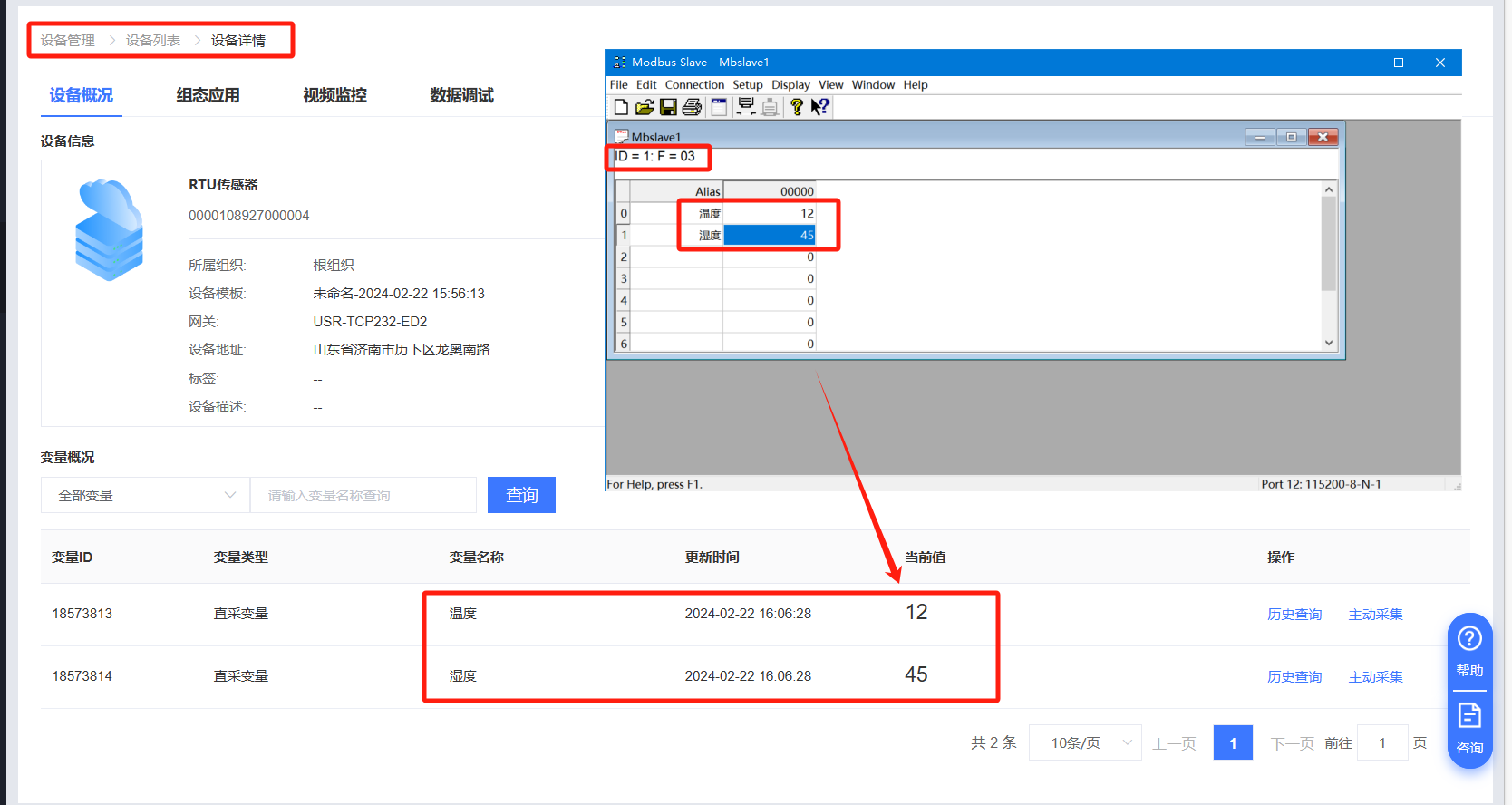Screen dimensions: 1512x805
Task: Open 历史查询 for the 温度 variable
Action: point(1294,615)
